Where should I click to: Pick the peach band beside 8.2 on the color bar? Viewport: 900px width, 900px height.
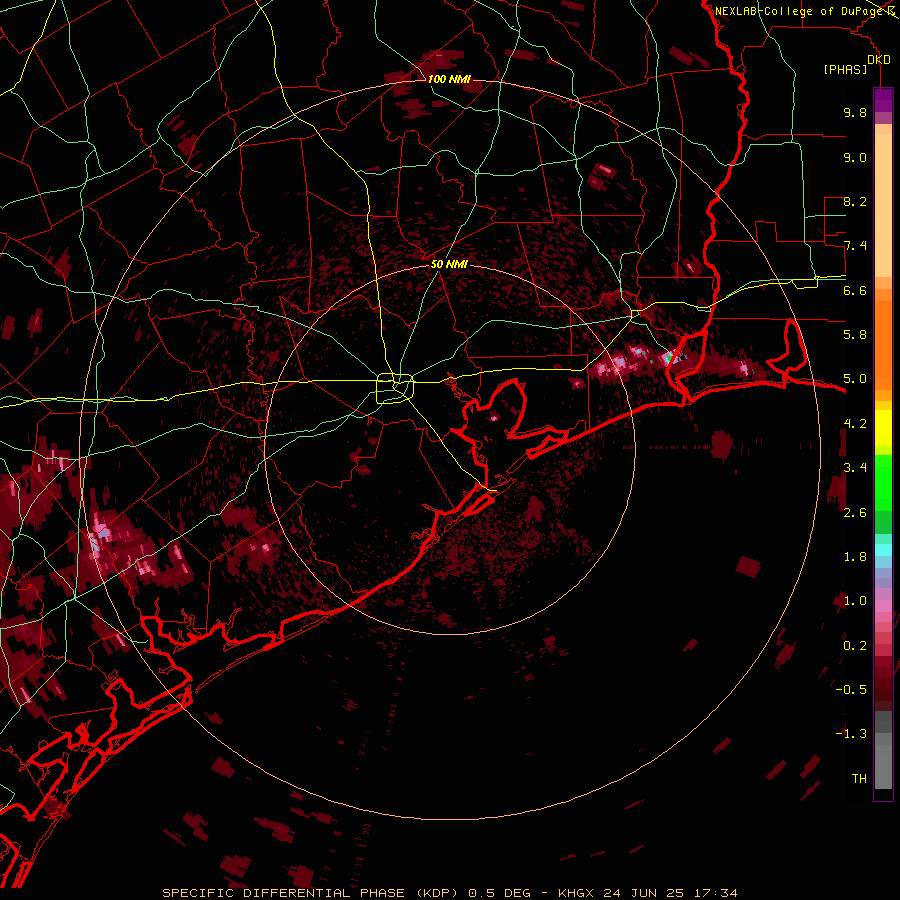click(x=883, y=207)
